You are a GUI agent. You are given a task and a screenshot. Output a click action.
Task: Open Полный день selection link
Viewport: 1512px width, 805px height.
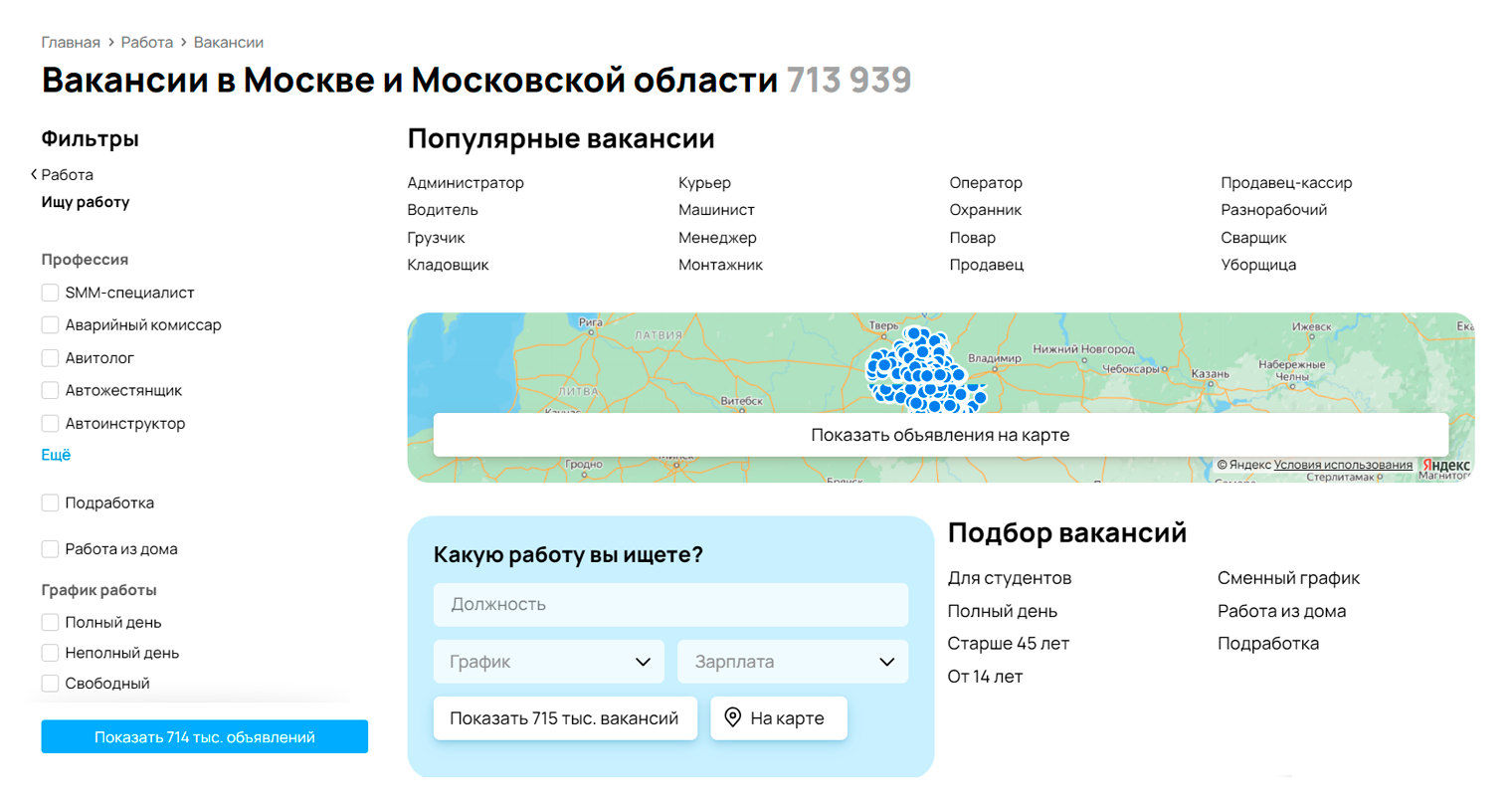[x=1003, y=611]
